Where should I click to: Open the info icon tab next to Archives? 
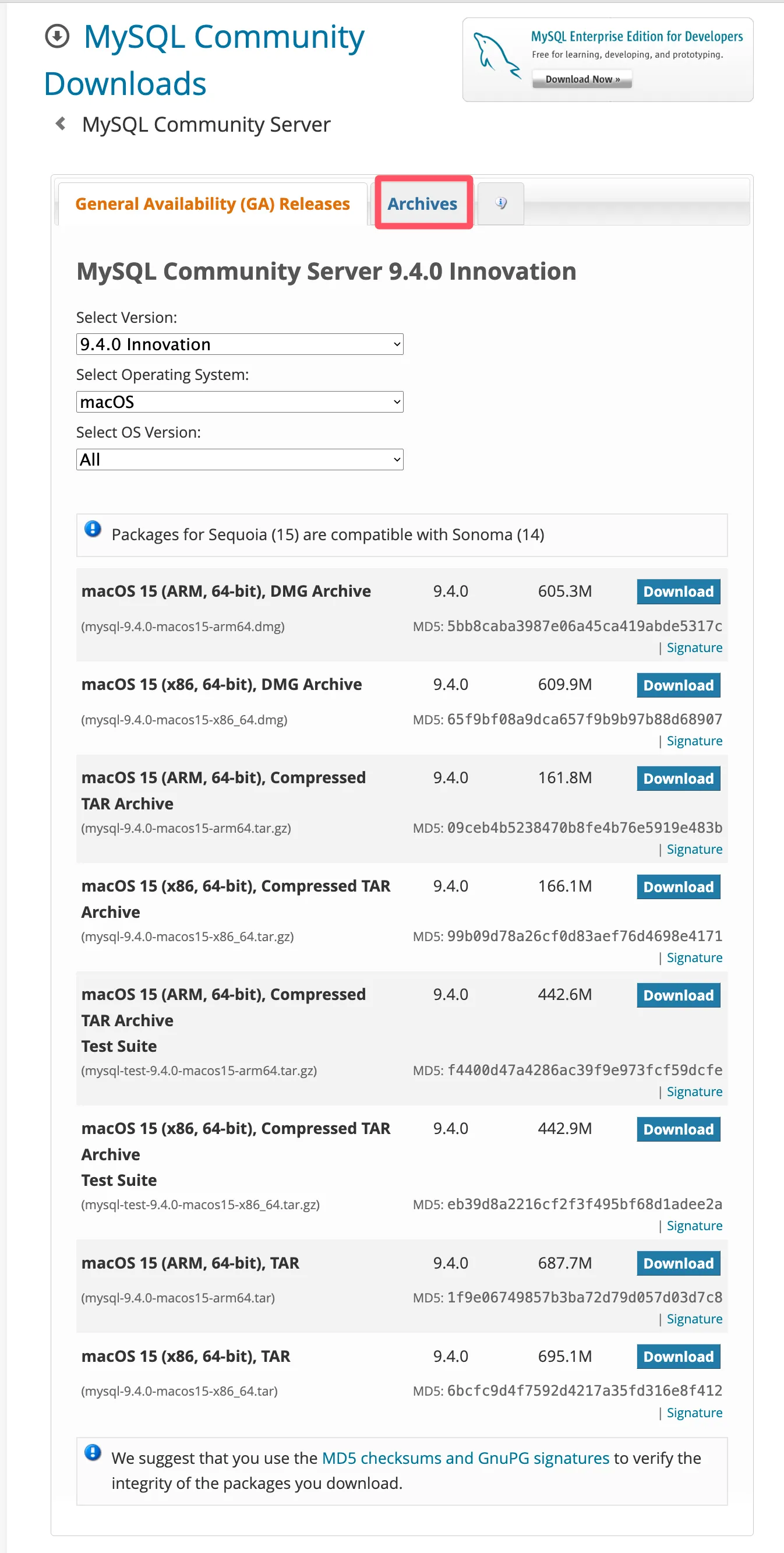tap(501, 204)
